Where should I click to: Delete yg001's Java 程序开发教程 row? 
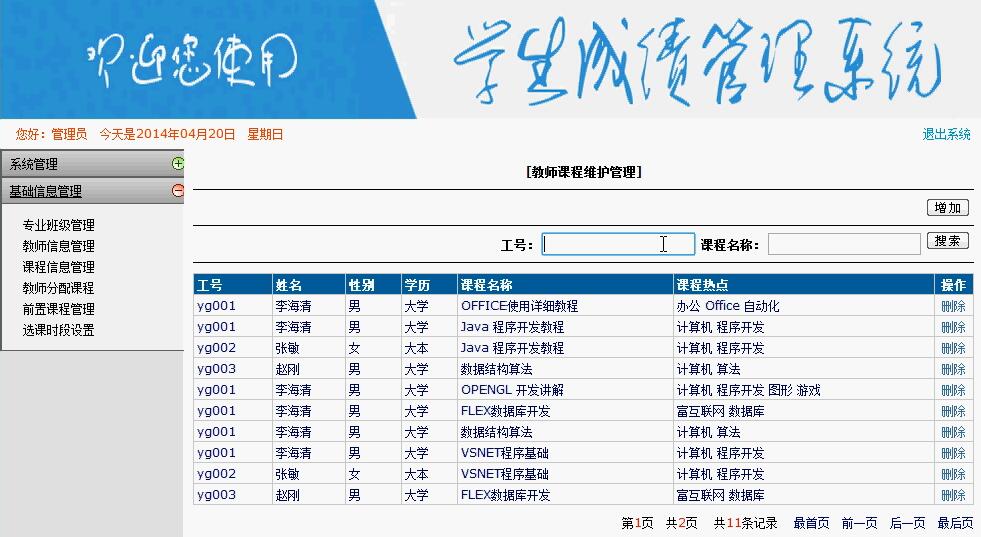click(x=953, y=327)
